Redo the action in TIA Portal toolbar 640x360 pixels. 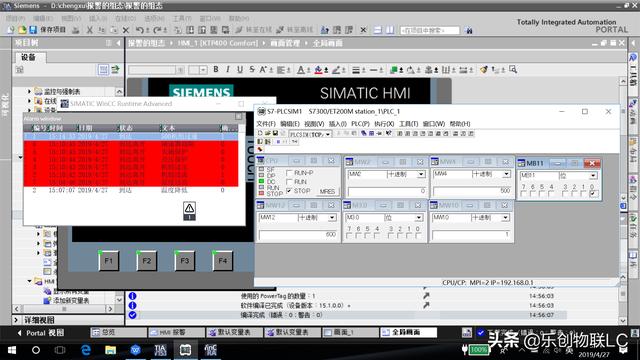click(x=158, y=30)
